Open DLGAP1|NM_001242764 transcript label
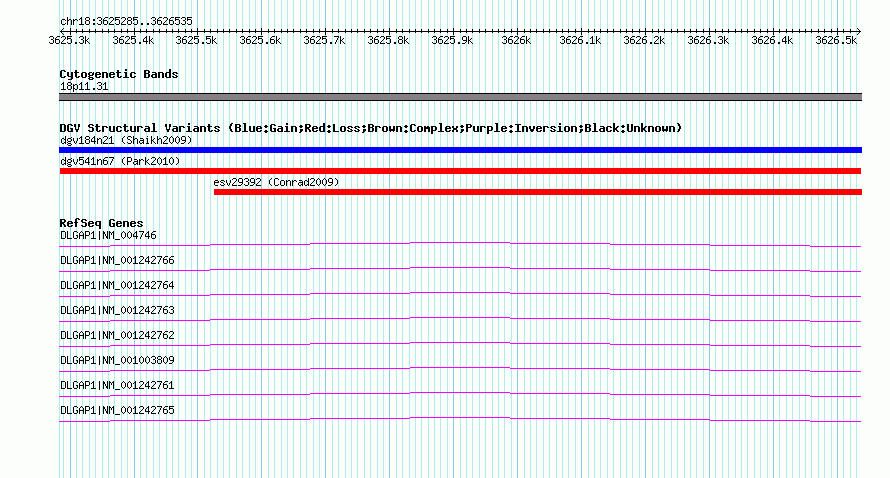Image resolution: width=890 pixels, height=478 pixels. (x=117, y=285)
